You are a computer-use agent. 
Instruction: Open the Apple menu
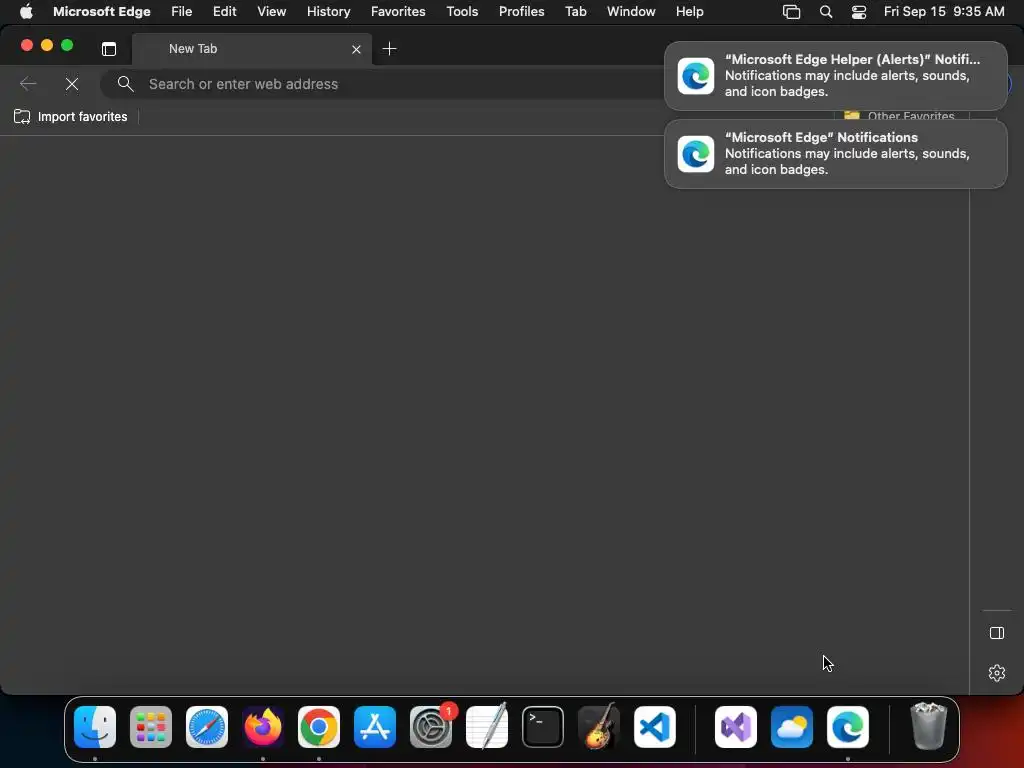tap(26, 12)
